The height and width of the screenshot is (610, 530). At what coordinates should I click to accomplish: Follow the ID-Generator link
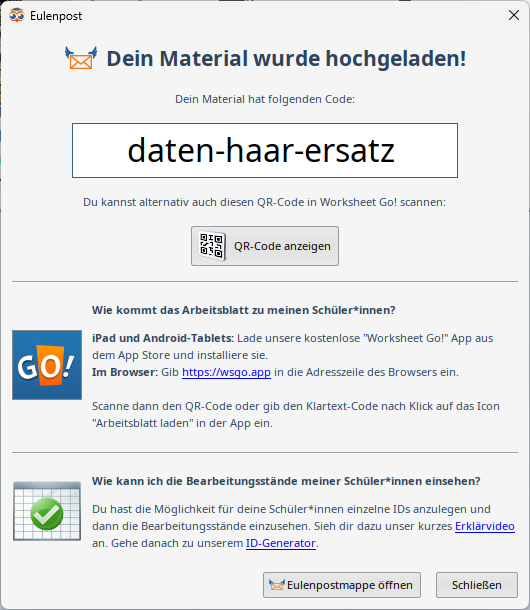281,543
